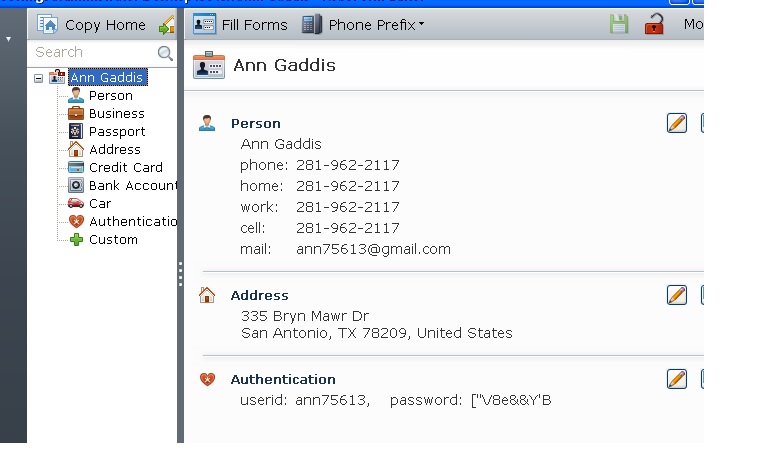Click the search magnifier icon
The height and width of the screenshot is (460, 768).
(165, 52)
